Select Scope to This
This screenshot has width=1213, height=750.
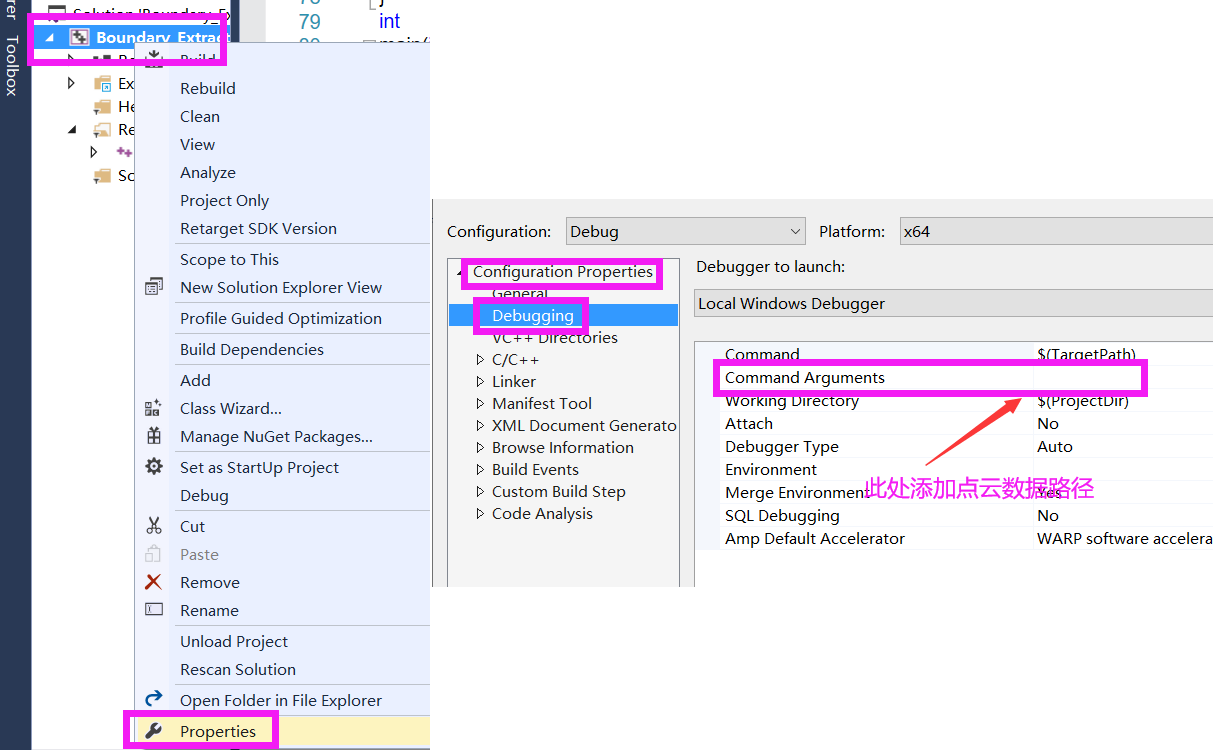click(x=229, y=259)
